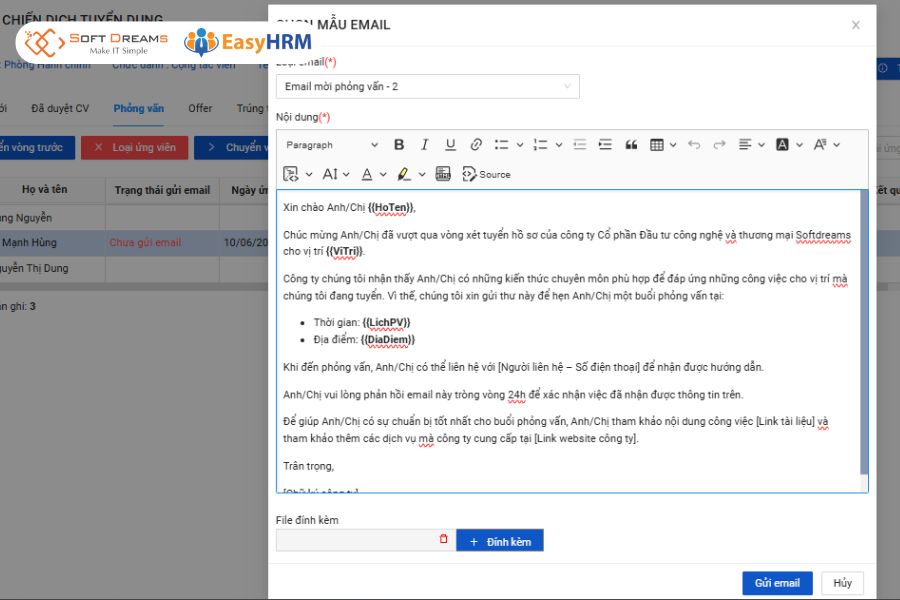Open the highlight color picker
This screenshot has width=900, height=600.
tap(409, 174)
